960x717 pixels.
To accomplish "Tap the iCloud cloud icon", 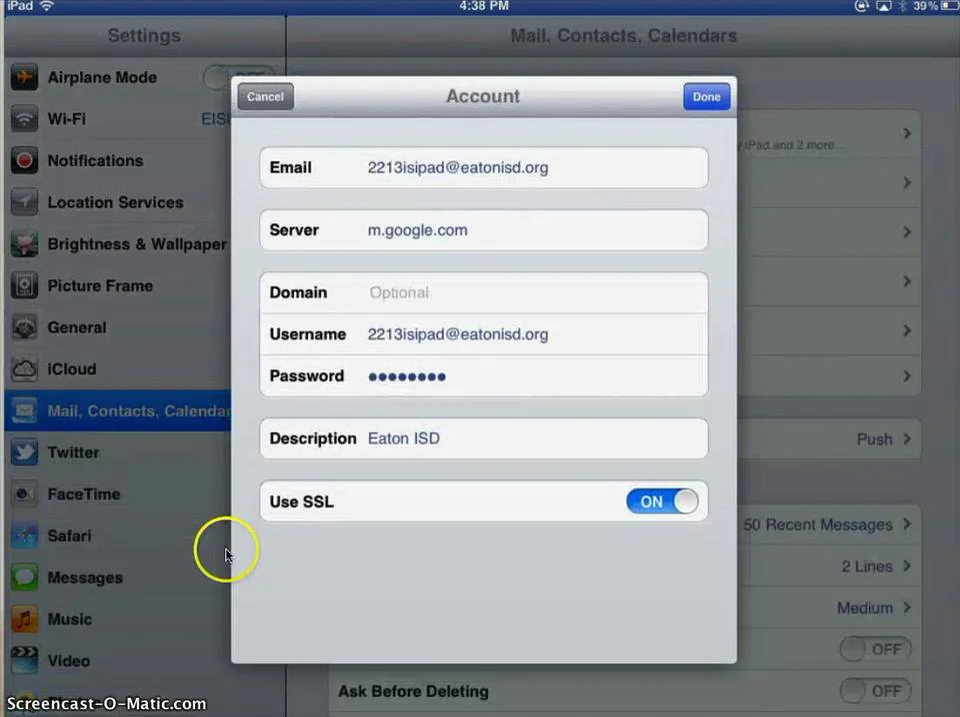I will tap(24, 369).
